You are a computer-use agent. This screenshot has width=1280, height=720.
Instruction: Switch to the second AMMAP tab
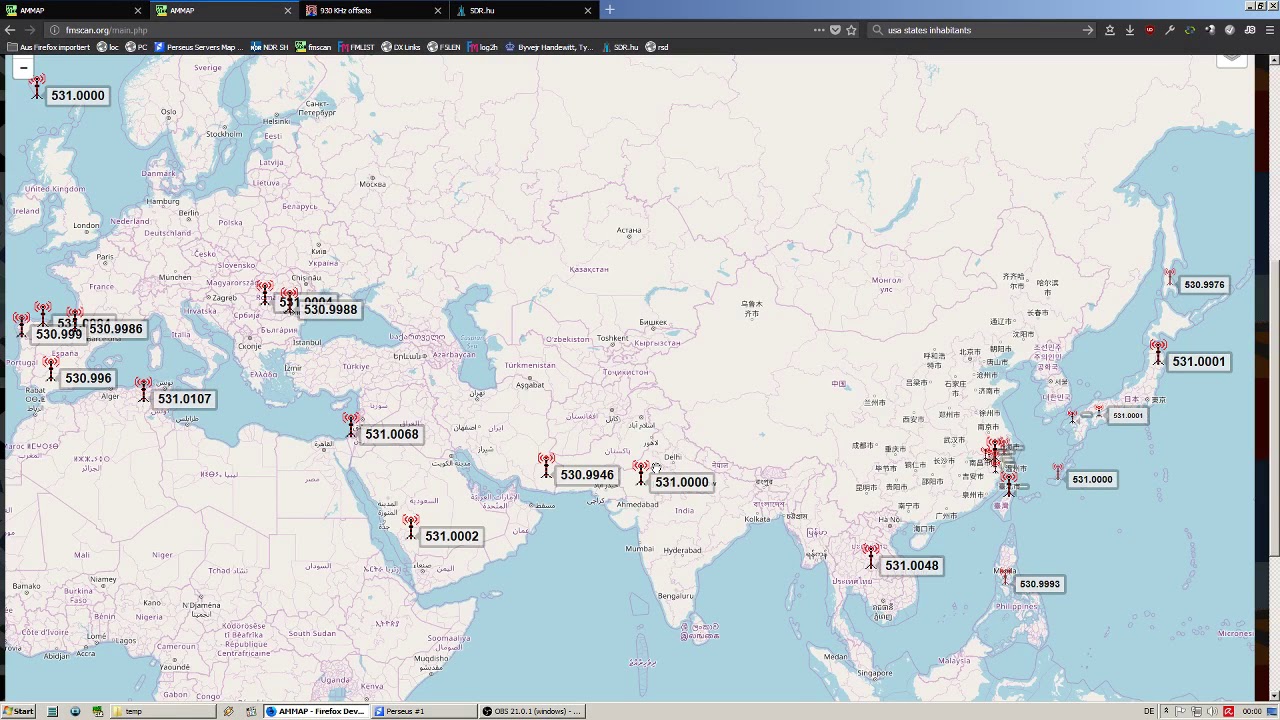click(225, 10)
